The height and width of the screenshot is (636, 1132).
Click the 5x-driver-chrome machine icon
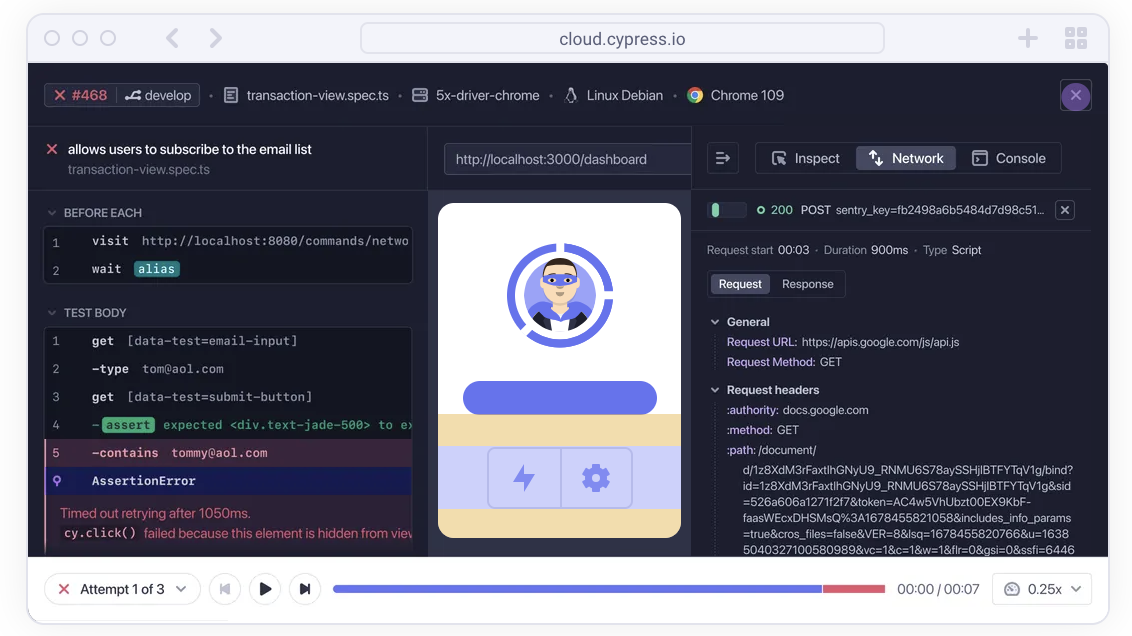[x=420, y=95]
